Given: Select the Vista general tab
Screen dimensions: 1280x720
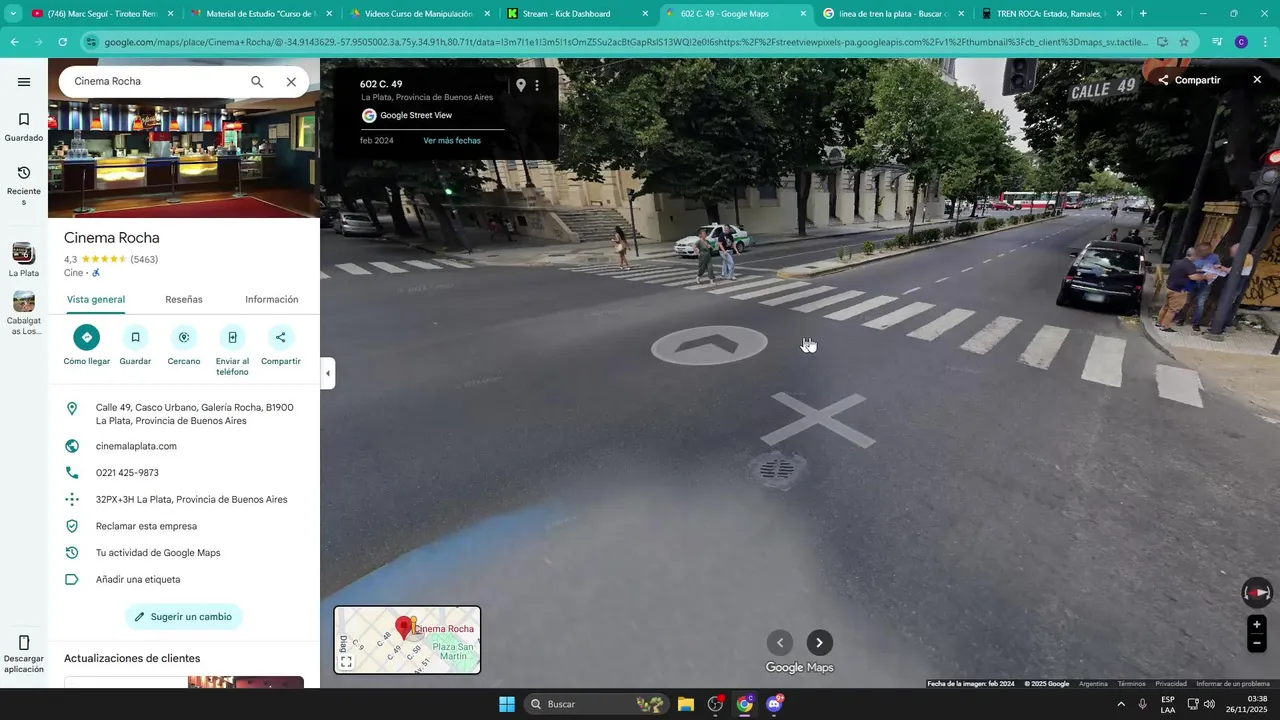Looking at the screenshot, I should (x=96, y=299).
